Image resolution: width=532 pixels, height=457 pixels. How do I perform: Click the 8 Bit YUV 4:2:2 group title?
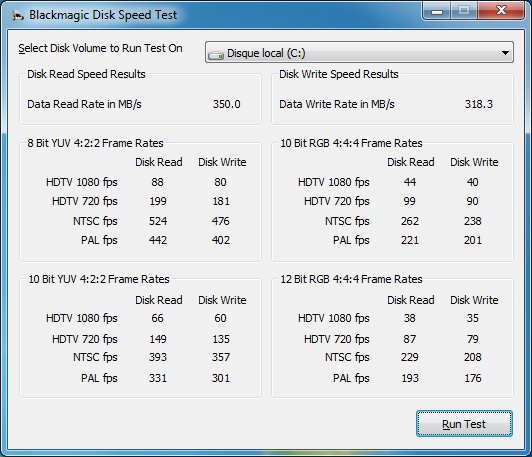(x=95, y=143)
